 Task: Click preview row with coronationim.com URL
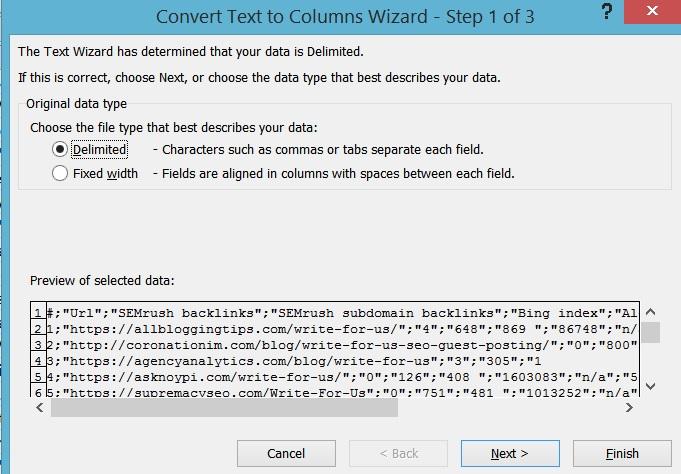click(x=342, y=345)
